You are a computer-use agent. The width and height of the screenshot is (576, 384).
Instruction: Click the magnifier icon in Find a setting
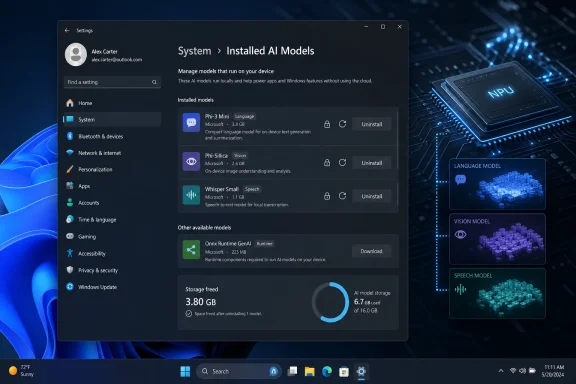[154, 82]
